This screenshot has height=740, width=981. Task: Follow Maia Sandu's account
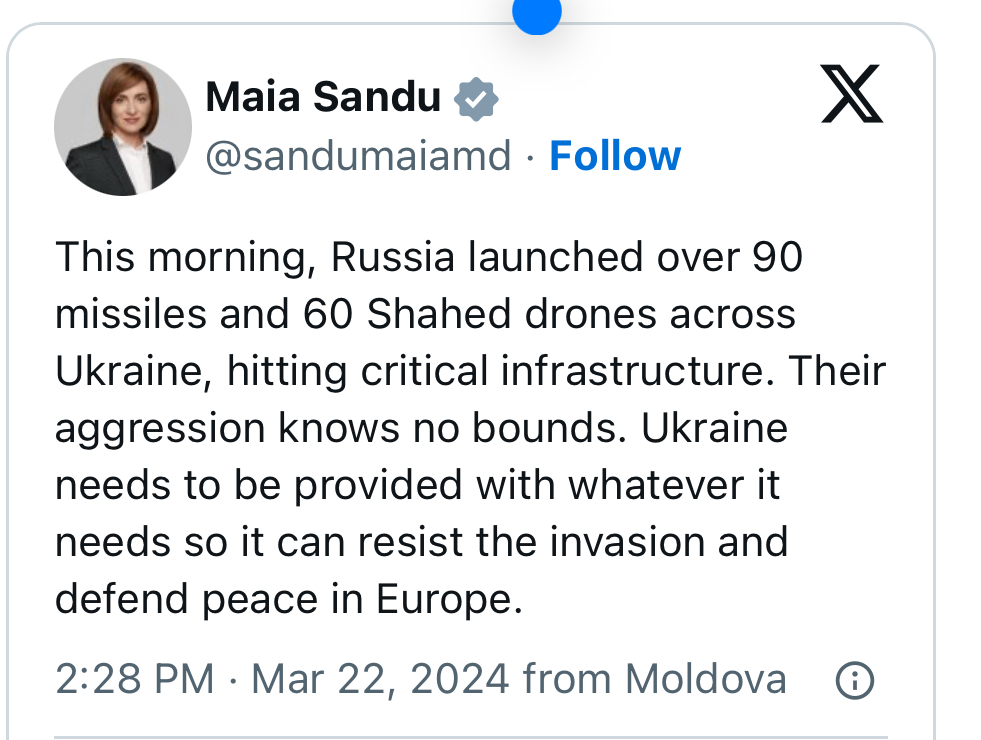(x=615, y=156)
